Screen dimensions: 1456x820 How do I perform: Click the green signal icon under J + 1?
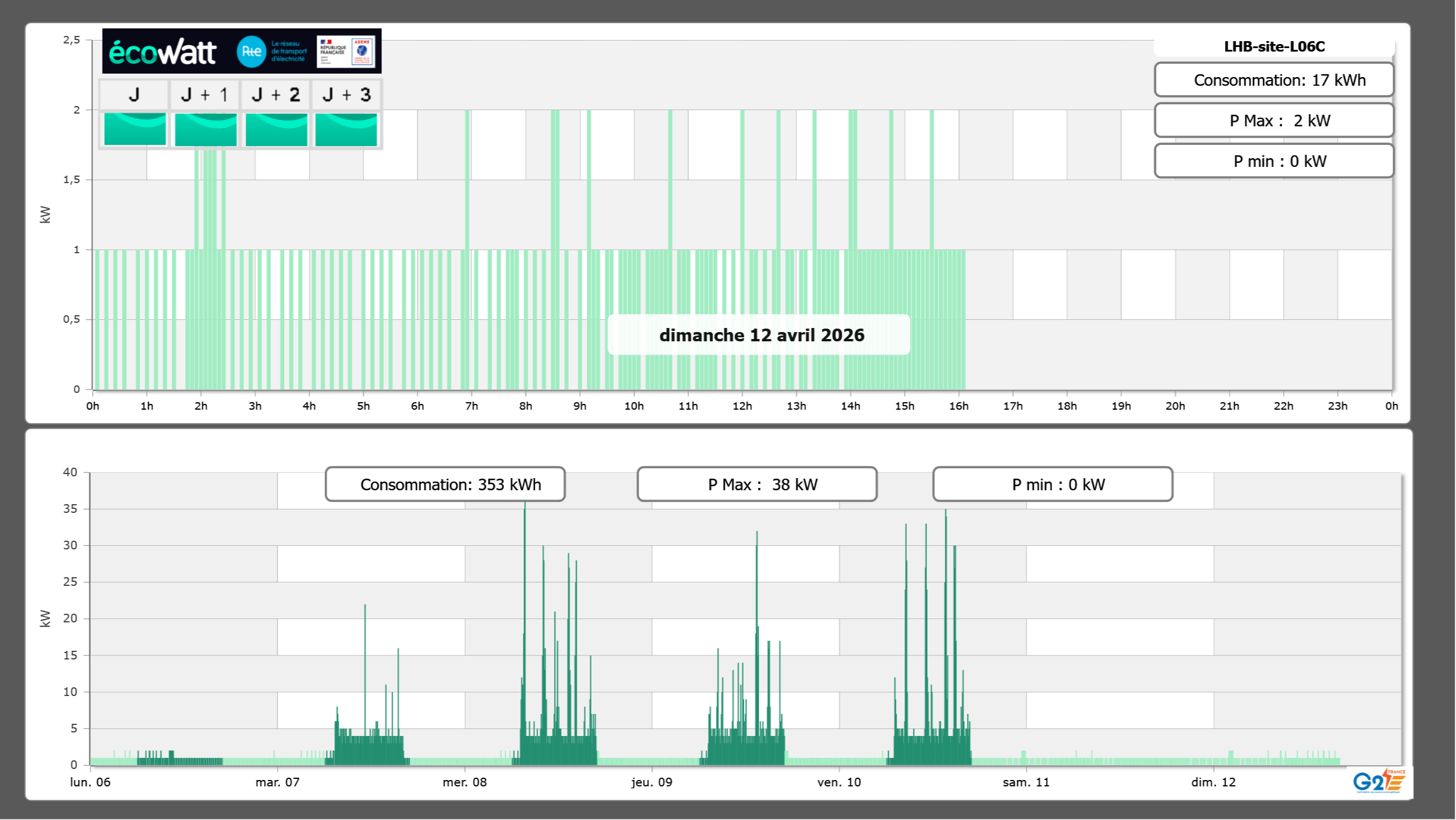205,129
